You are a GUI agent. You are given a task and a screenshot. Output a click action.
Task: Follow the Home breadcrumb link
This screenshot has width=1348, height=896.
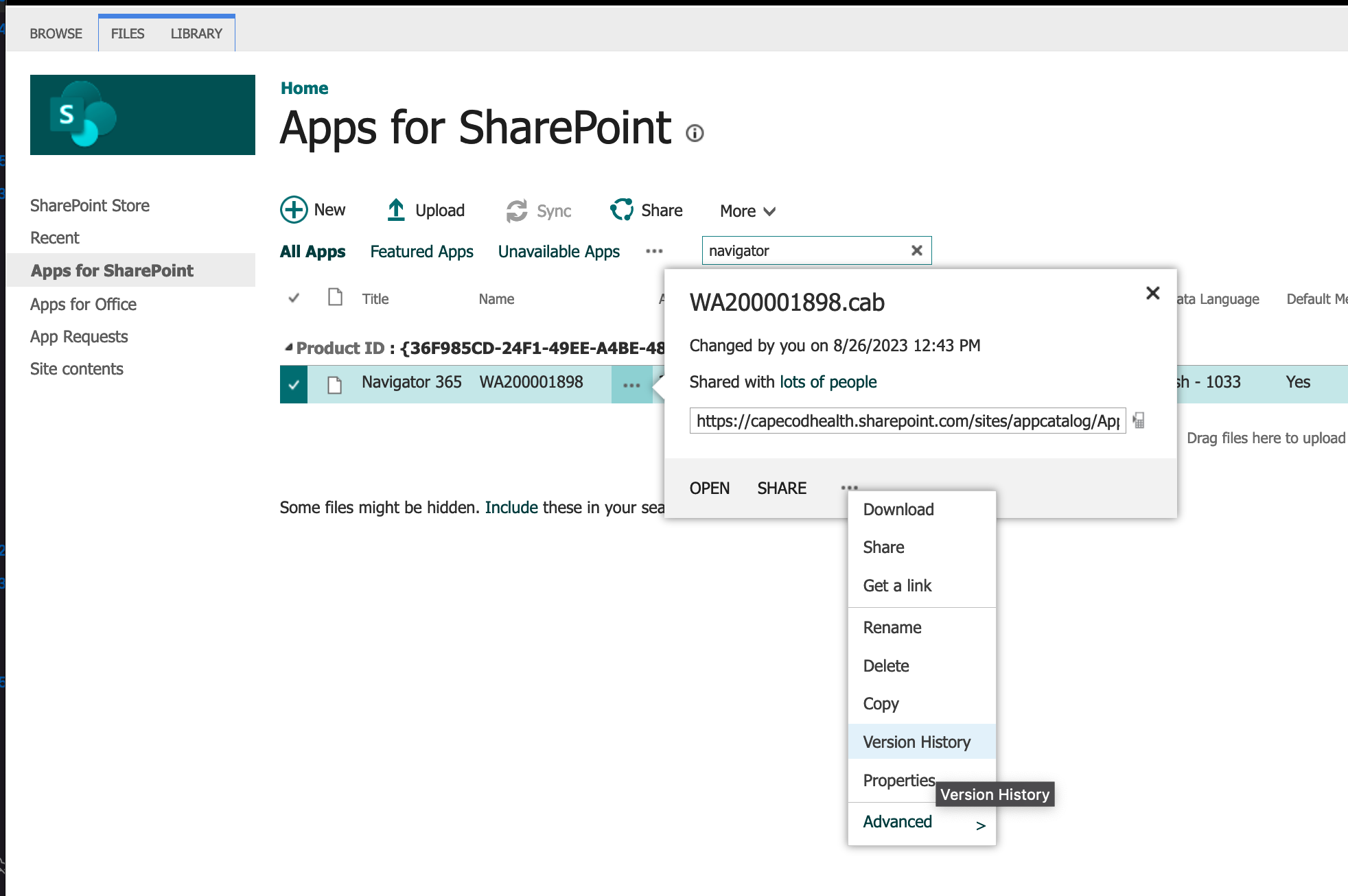click(305, 89)
